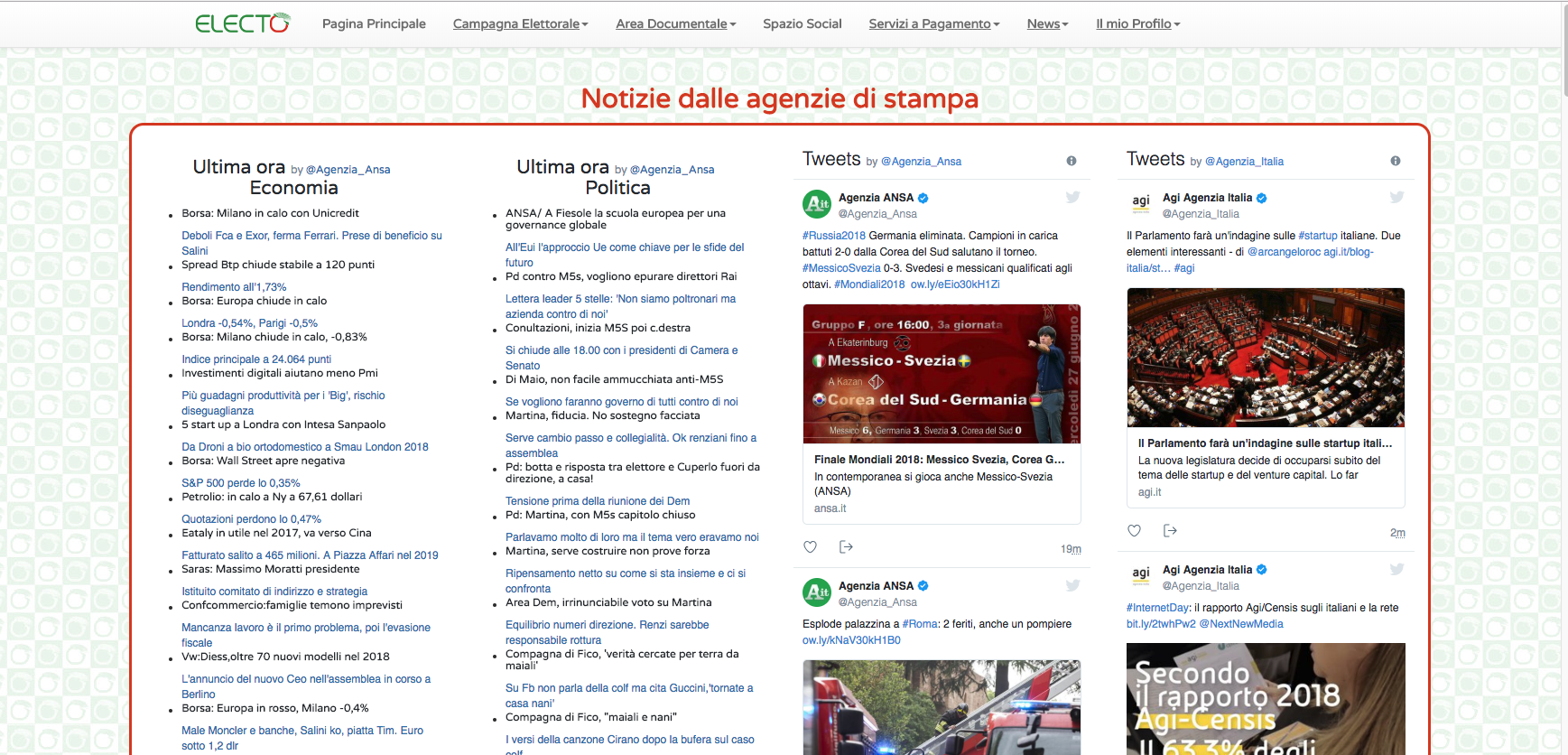Open the @Agenzia_Ansa link in the Politica heading
This screenshot has height=755, width=1568.
pos(673,170)
